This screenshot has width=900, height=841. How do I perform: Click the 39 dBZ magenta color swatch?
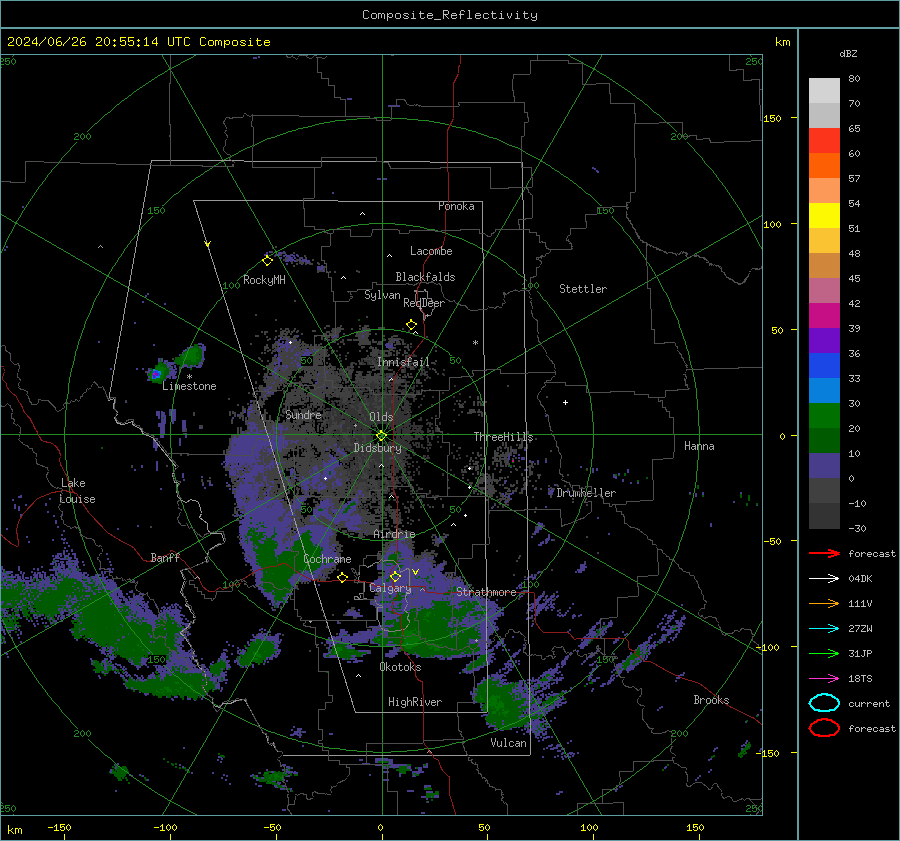tap(824, 316)
